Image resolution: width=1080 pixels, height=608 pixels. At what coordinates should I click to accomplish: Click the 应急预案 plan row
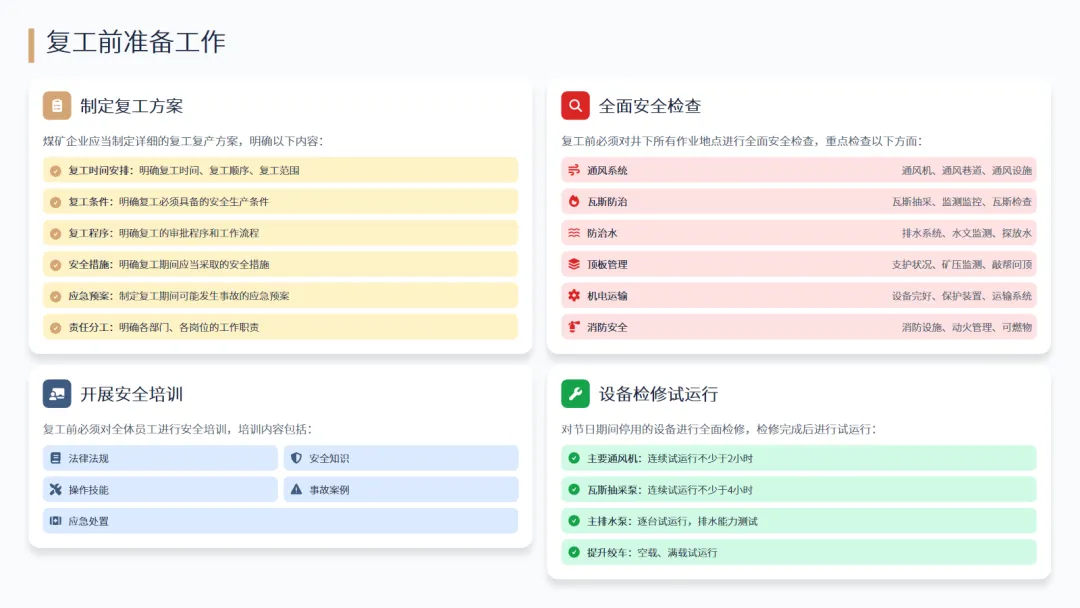(x=280, y=296)
